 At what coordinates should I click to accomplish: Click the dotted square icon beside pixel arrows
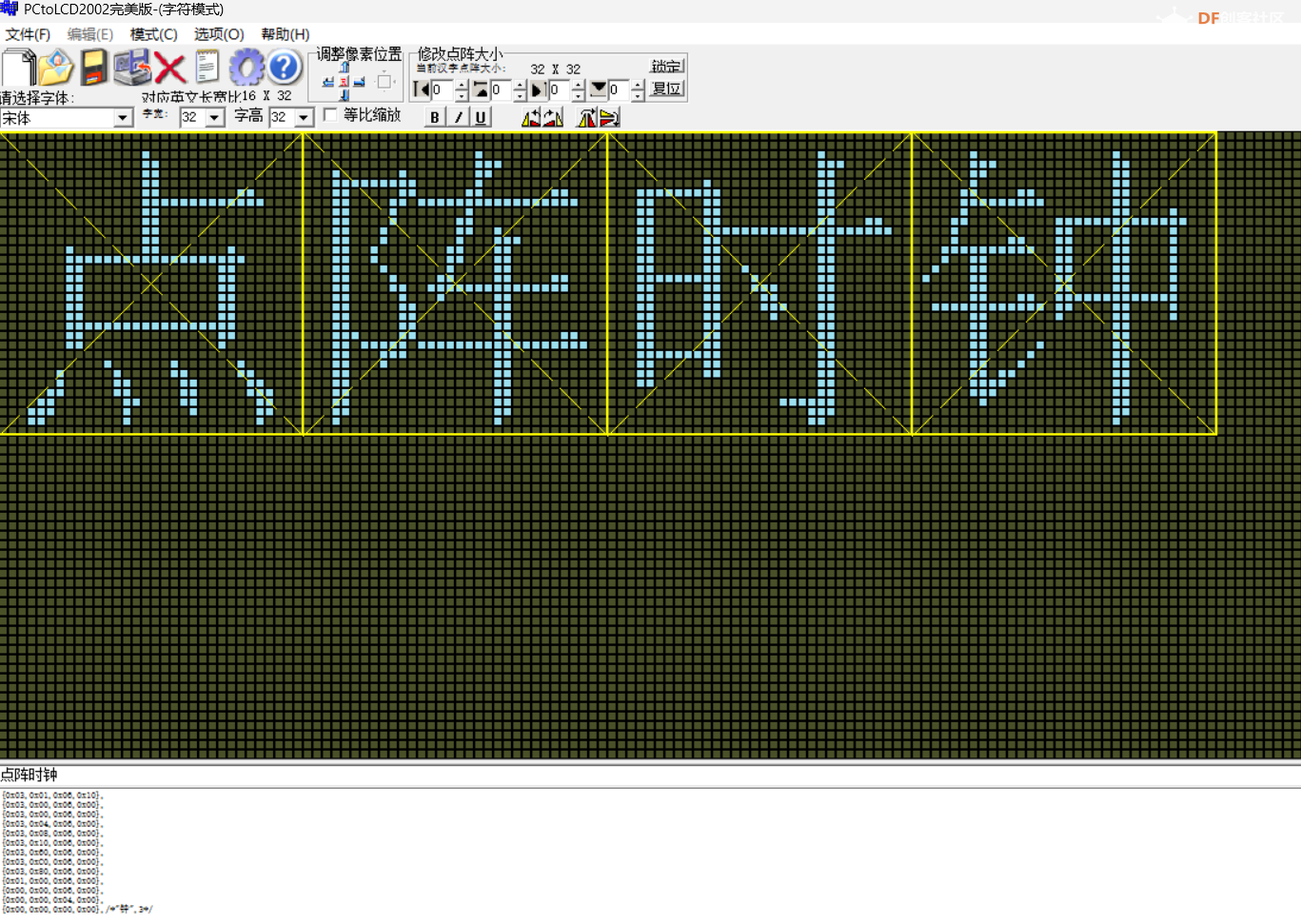click(384, 82)
